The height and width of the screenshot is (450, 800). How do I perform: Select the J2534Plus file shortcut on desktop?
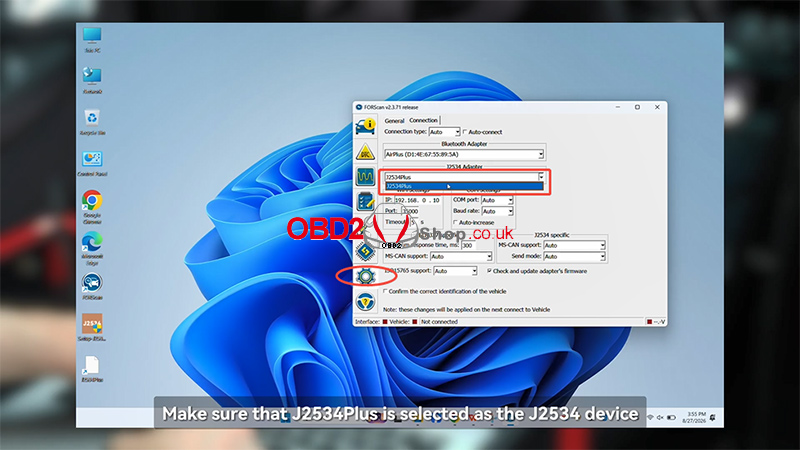coord(92,369)
